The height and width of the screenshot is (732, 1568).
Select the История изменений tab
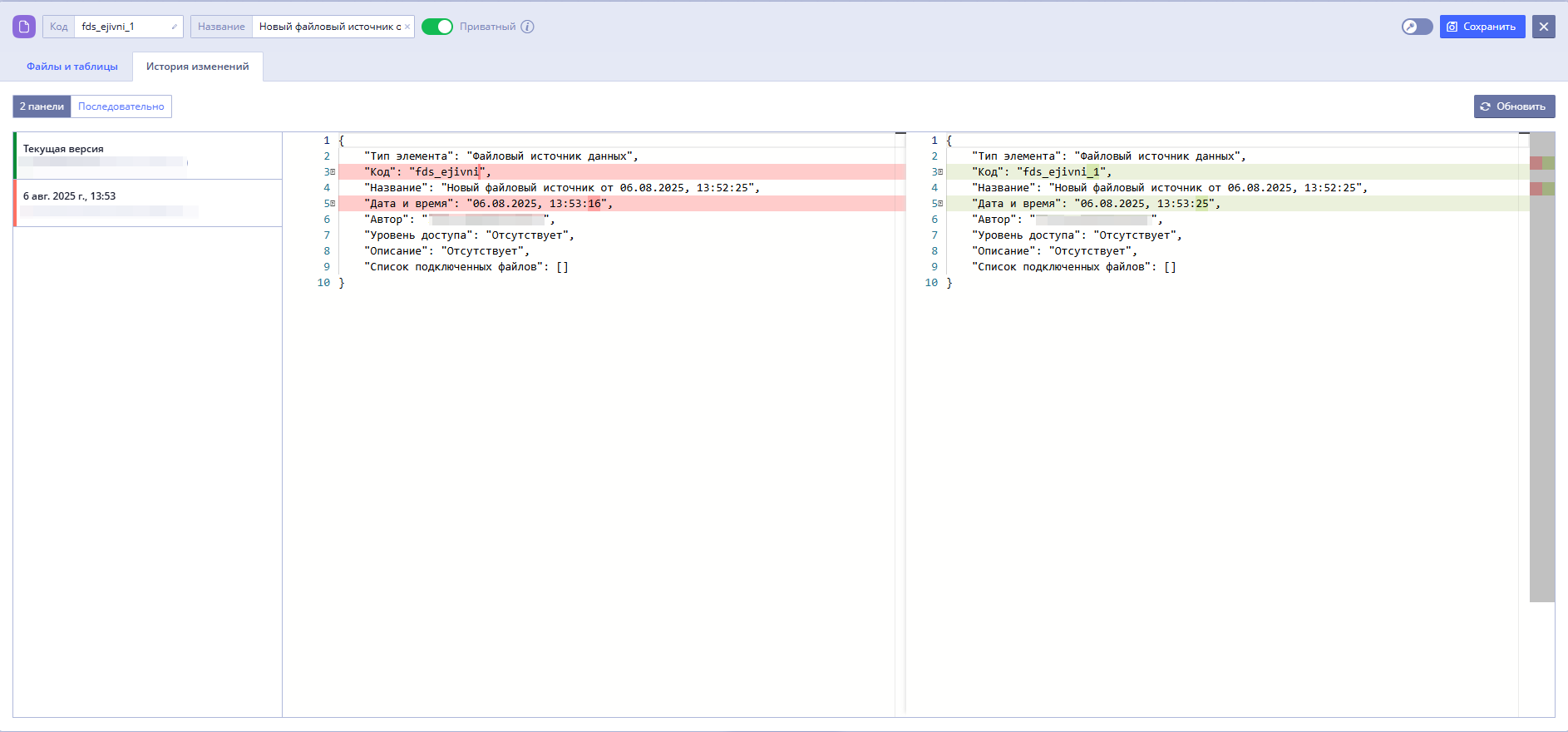[x=198, y=67]
